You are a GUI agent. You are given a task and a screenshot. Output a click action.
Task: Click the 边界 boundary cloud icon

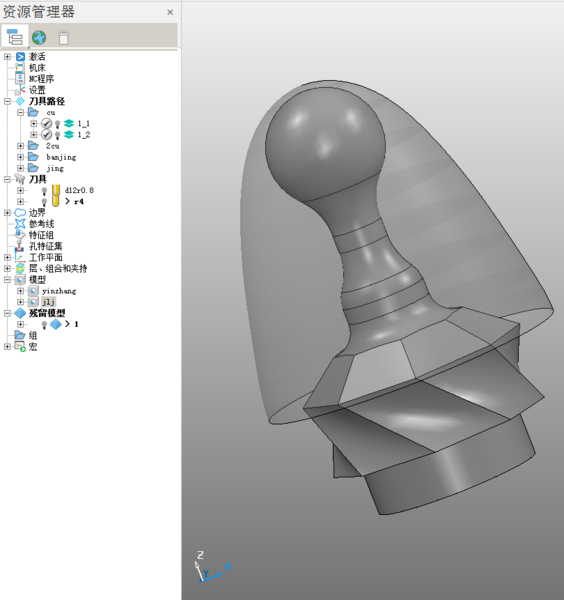[20, 212]
